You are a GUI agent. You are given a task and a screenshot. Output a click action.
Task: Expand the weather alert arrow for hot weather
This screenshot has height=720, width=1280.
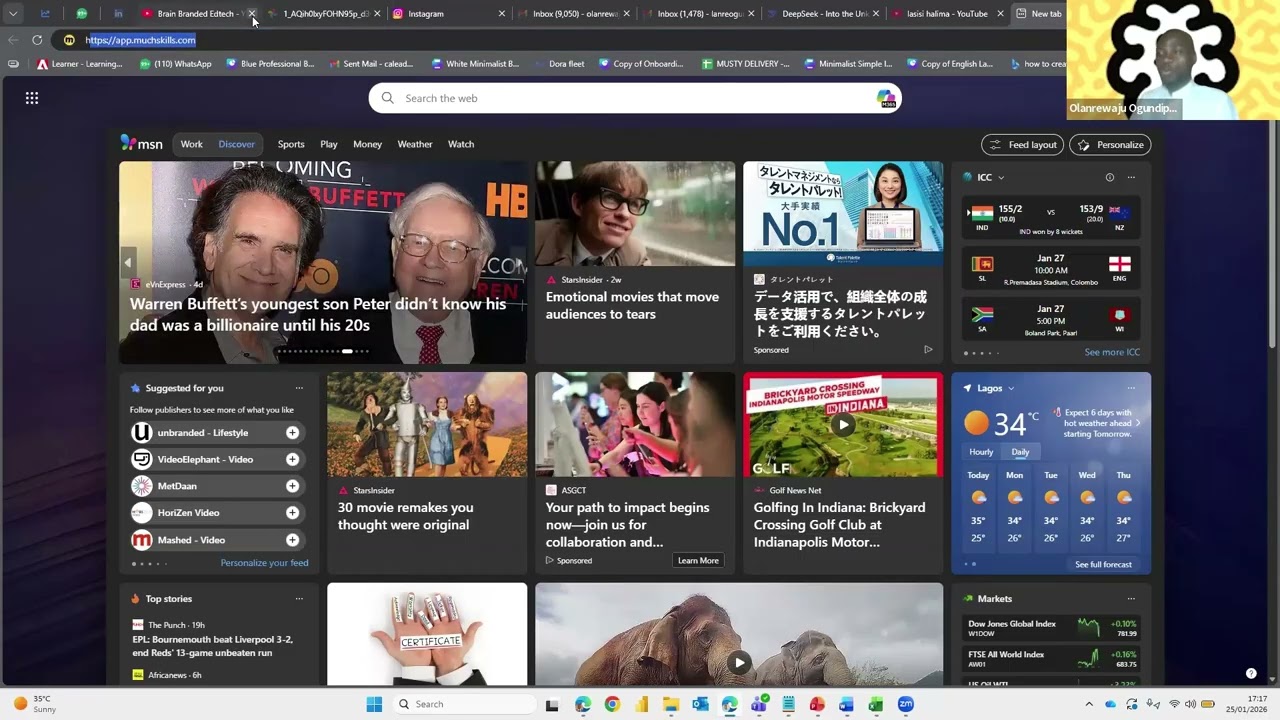coord(1138,423)
